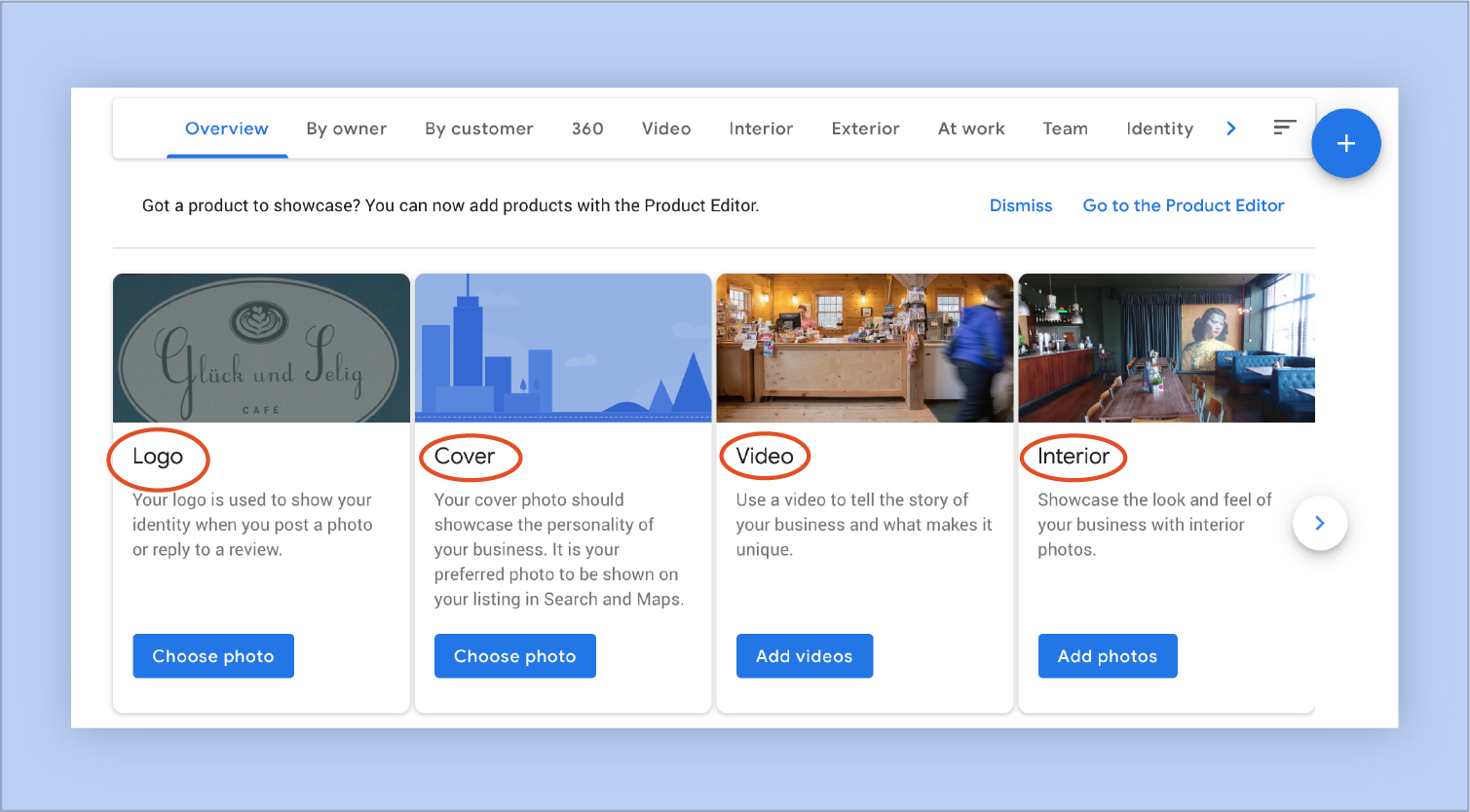Click the Interior card heading
The width and height of the screenshot is (1470, 812).
(1074, 456)
